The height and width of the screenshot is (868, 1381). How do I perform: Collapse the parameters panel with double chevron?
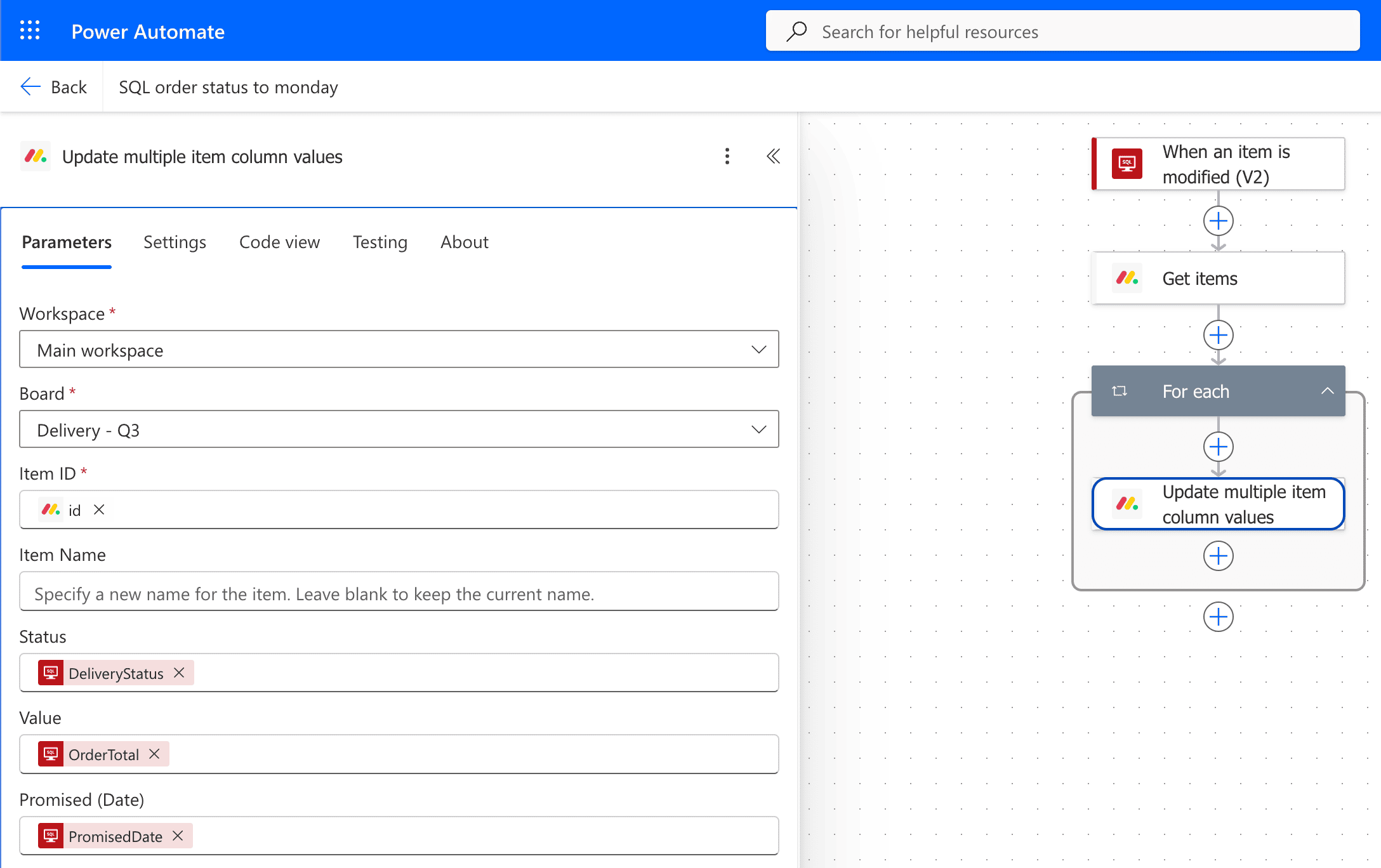773,156
